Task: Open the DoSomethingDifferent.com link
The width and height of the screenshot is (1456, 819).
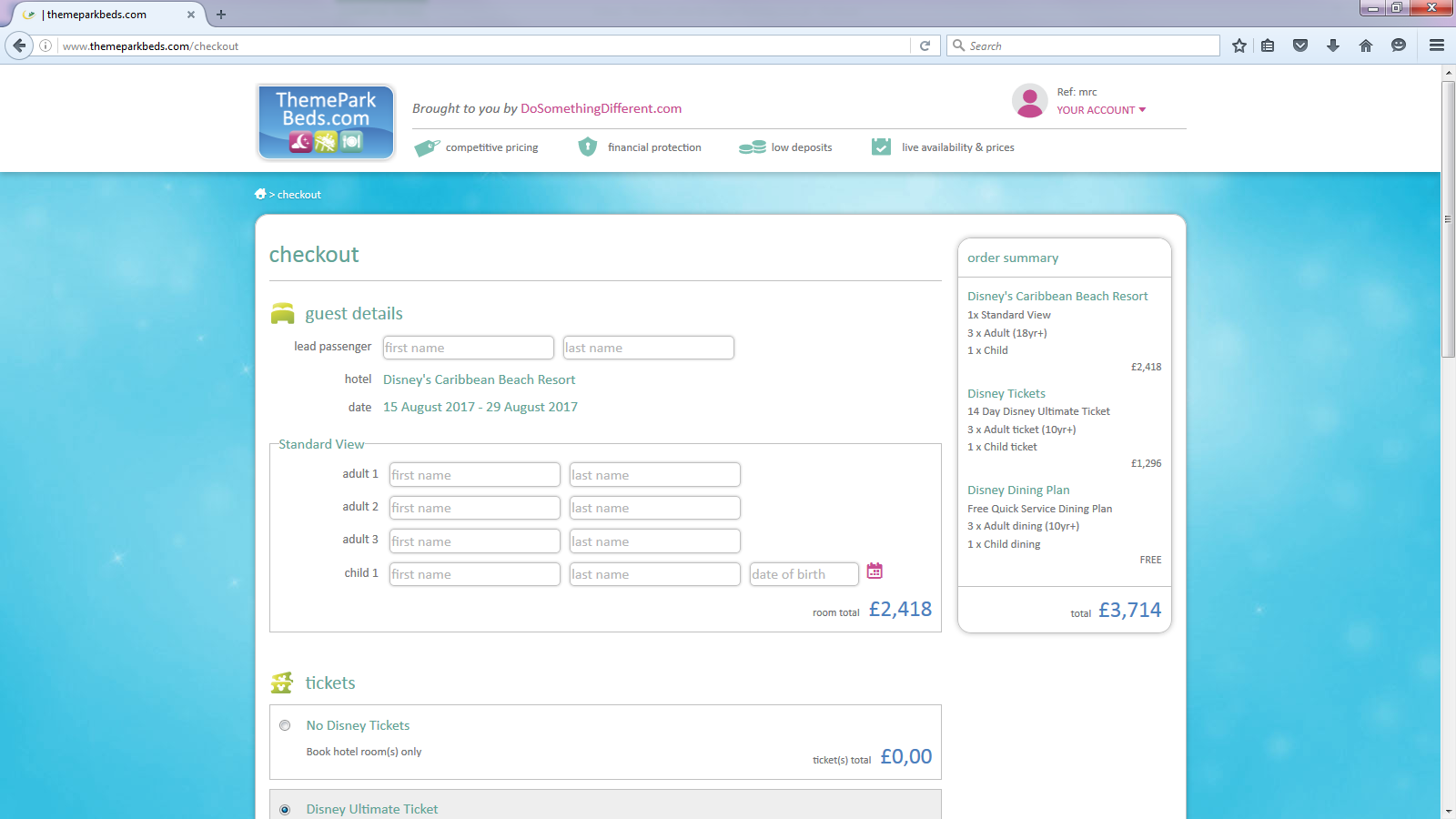Action: click(x=601, y=108)
